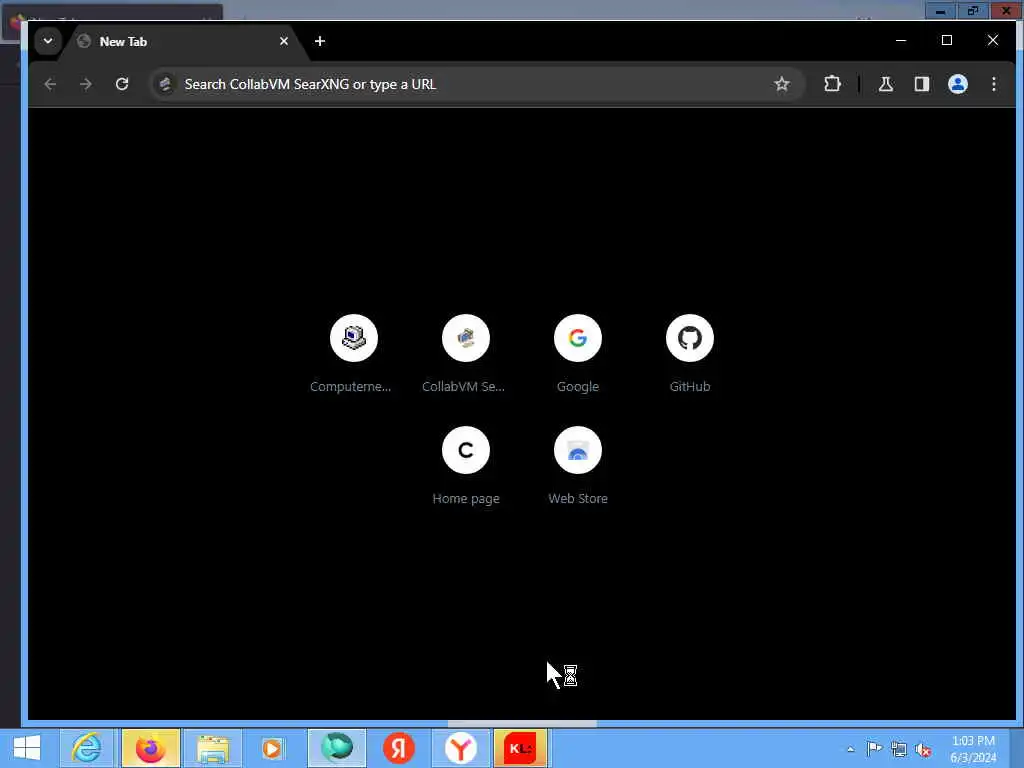Minimize the background window behind Chrome
The height and width of the screenshot is (768, 1024).
(940, 10)
